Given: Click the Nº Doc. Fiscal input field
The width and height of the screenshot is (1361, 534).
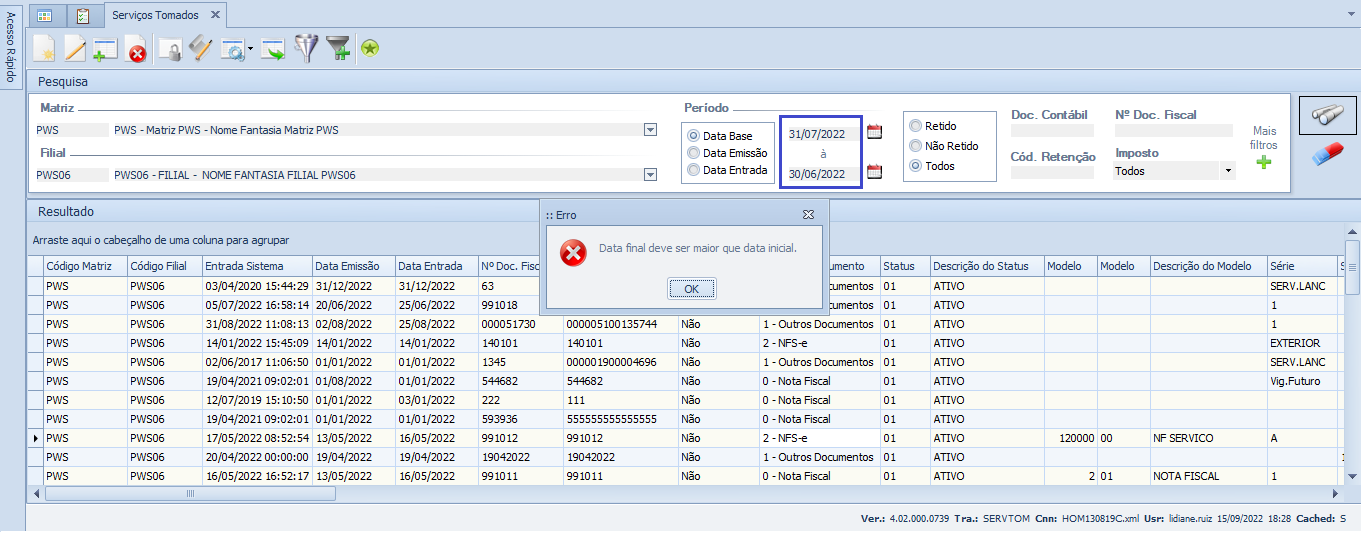Looking at the screenshot, I should [1173, 130].
